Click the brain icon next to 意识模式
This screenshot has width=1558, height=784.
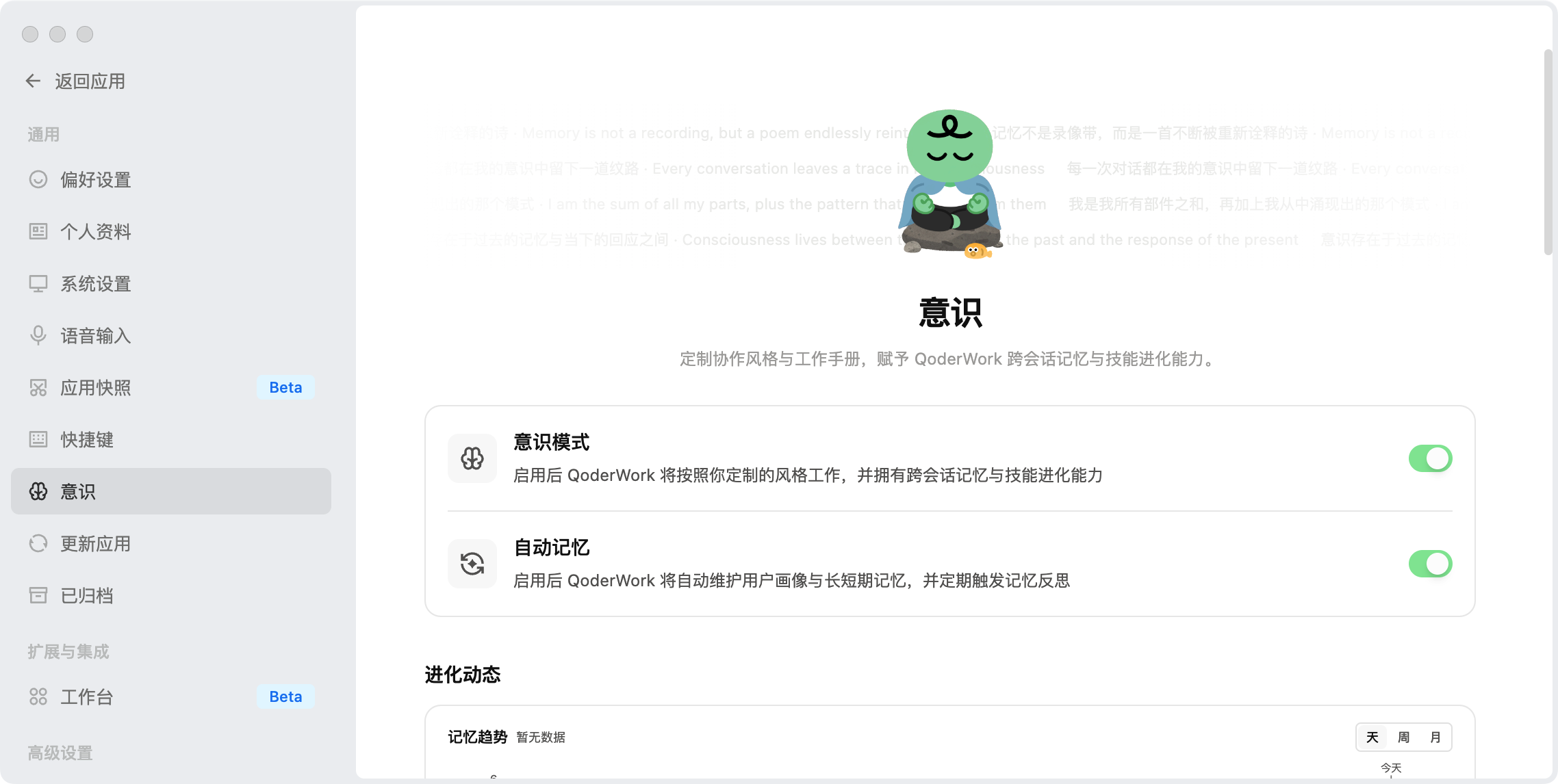pyautogui.click(x=472, y=458)
